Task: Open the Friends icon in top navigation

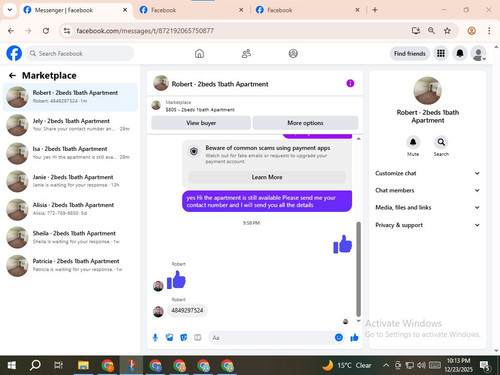Action: pyautogui.click(x=246, y=53)
